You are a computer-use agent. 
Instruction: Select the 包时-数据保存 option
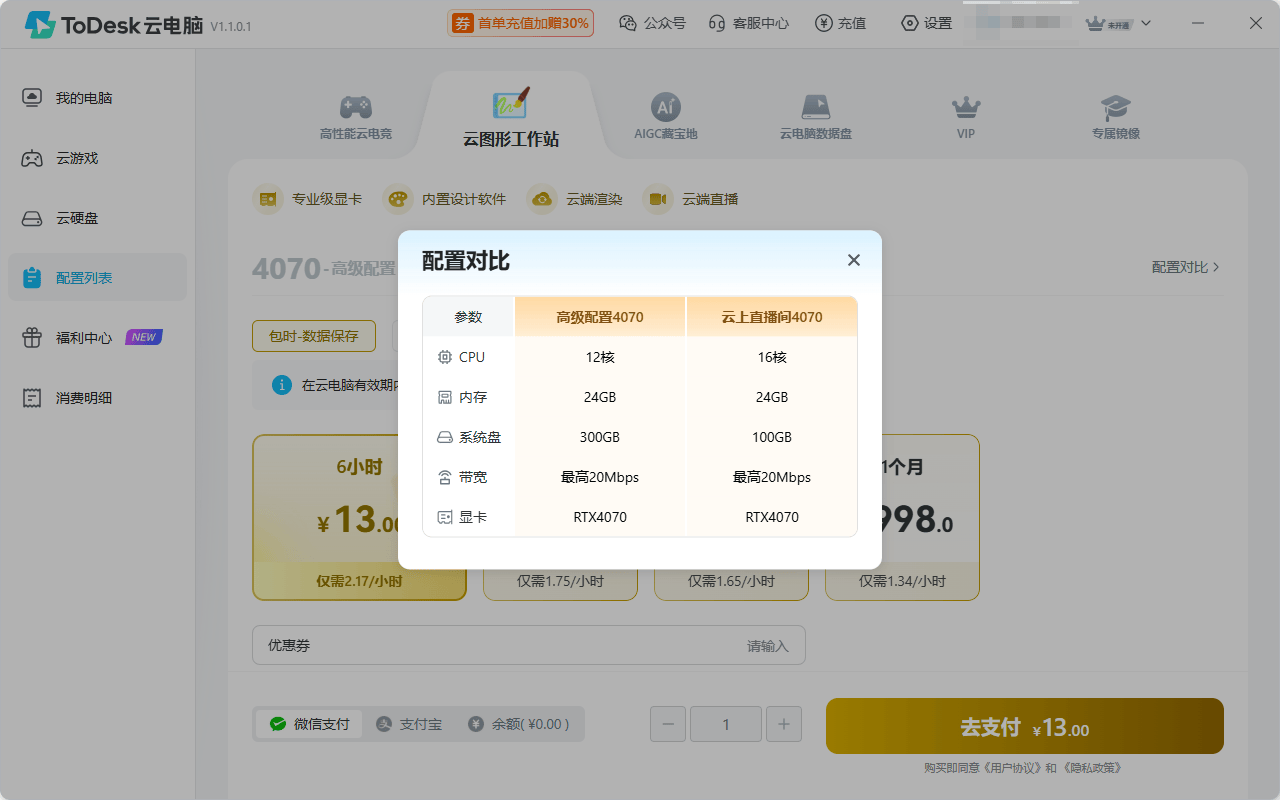tap(314, 336)
